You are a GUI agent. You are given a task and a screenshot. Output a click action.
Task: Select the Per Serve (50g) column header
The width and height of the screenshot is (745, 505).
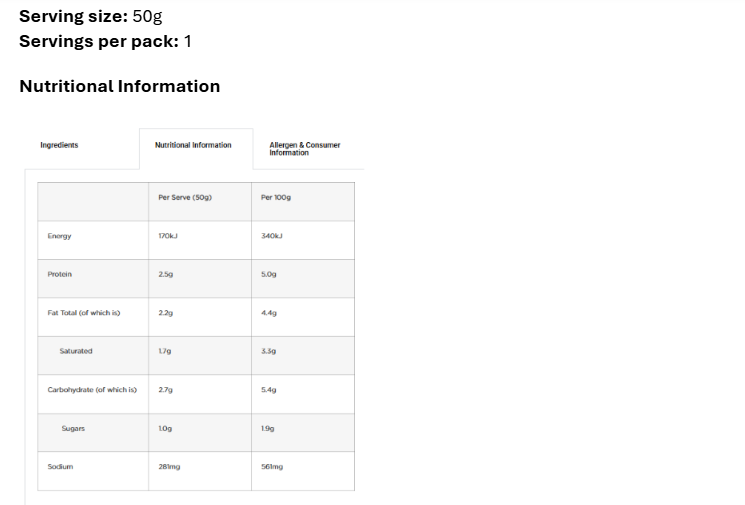coord(185,197)
